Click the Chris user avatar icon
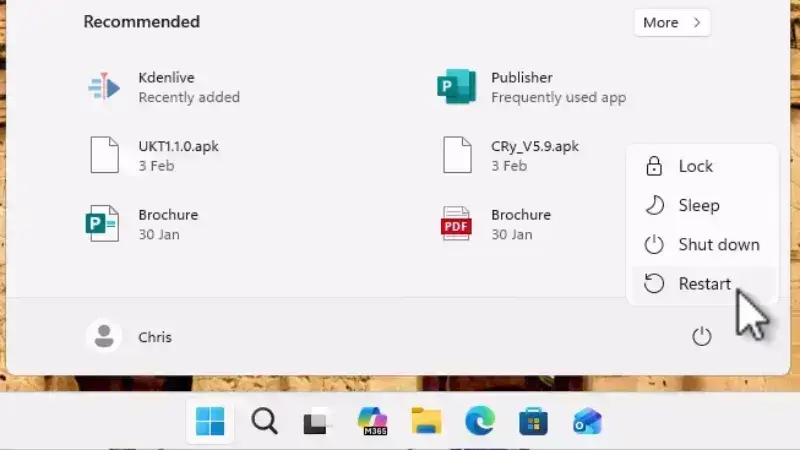Viewport: 800px width, 450px height. [x=104, y=337]
